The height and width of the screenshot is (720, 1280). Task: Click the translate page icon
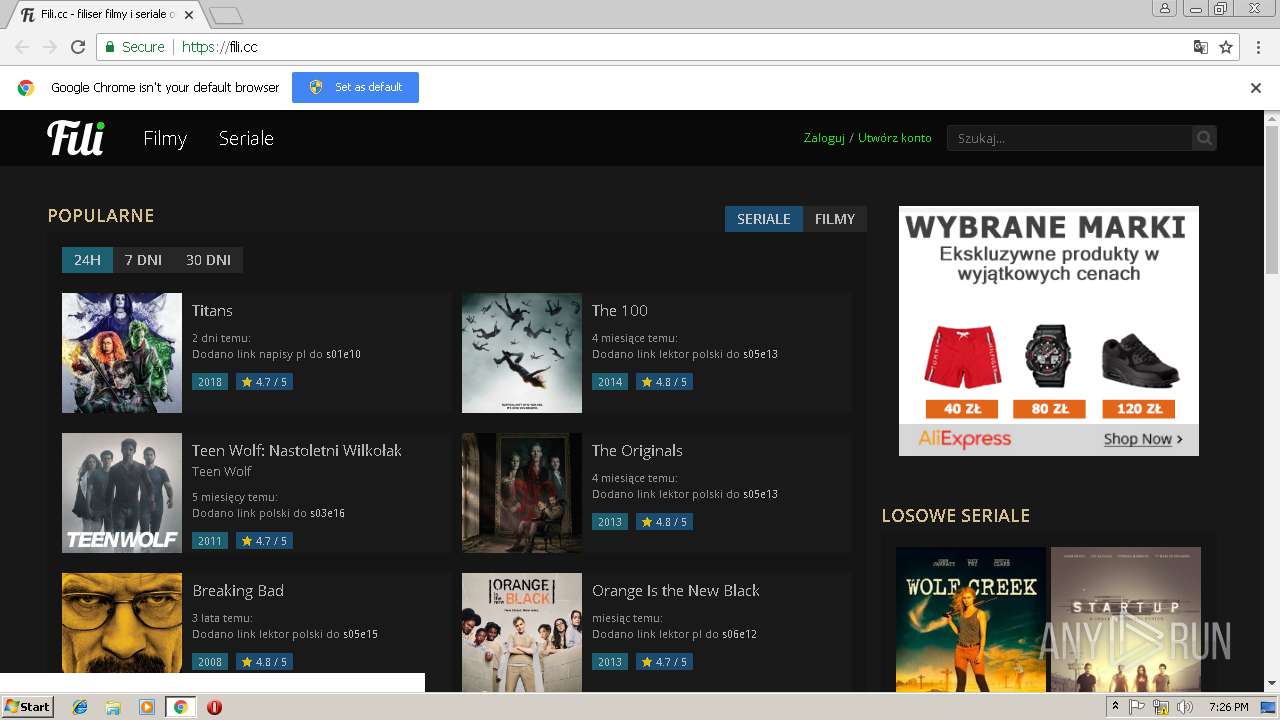coord(1201,47)
